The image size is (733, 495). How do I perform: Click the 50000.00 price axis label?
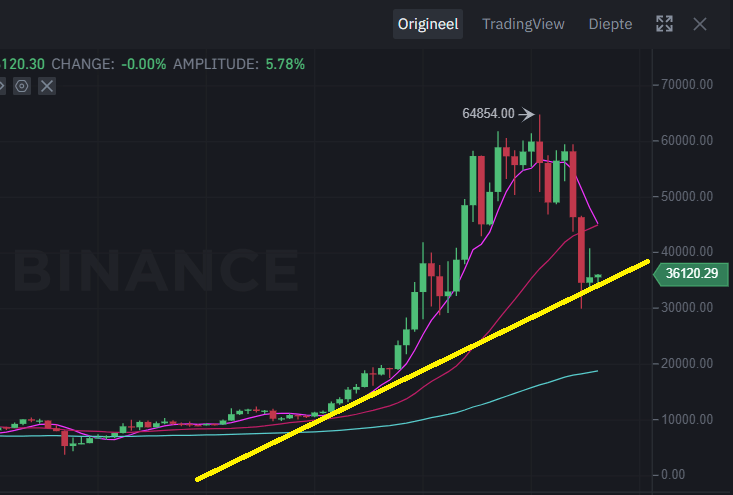tap(687, 196)
